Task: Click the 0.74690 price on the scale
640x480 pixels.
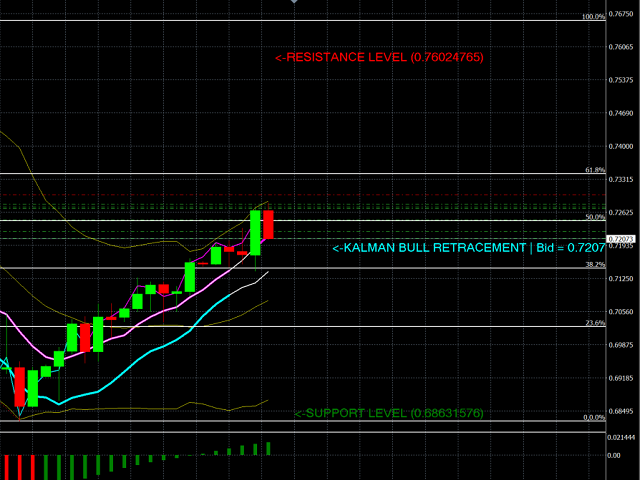Action: click(x=621, y=113)
